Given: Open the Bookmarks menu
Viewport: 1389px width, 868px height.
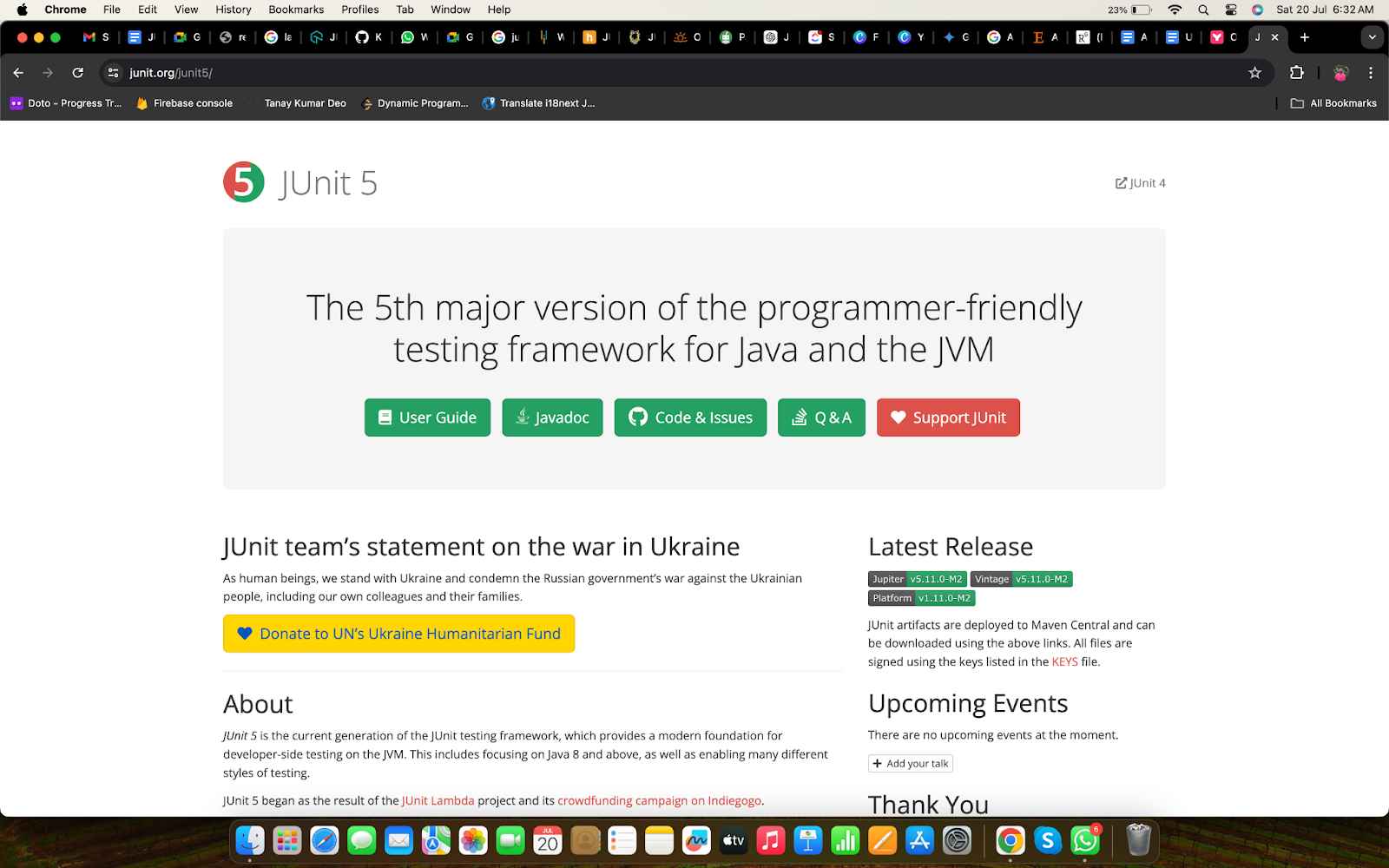Looking at the screenshot, I should pyautogui.click(x=296, y=10).
